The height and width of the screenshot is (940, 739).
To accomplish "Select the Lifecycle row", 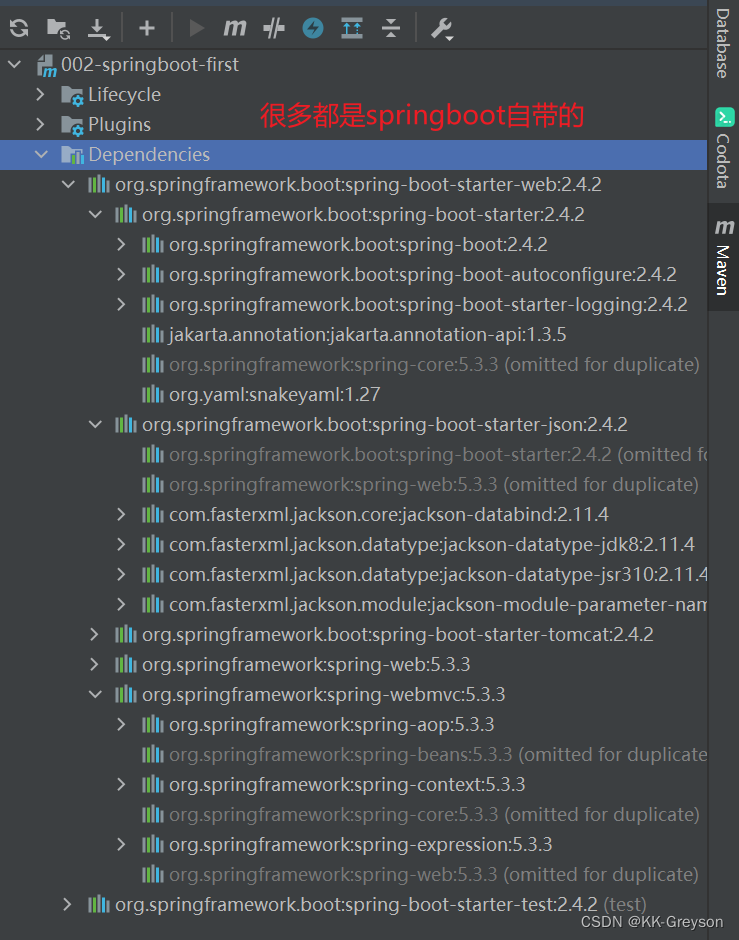I will tap(354, 94).
